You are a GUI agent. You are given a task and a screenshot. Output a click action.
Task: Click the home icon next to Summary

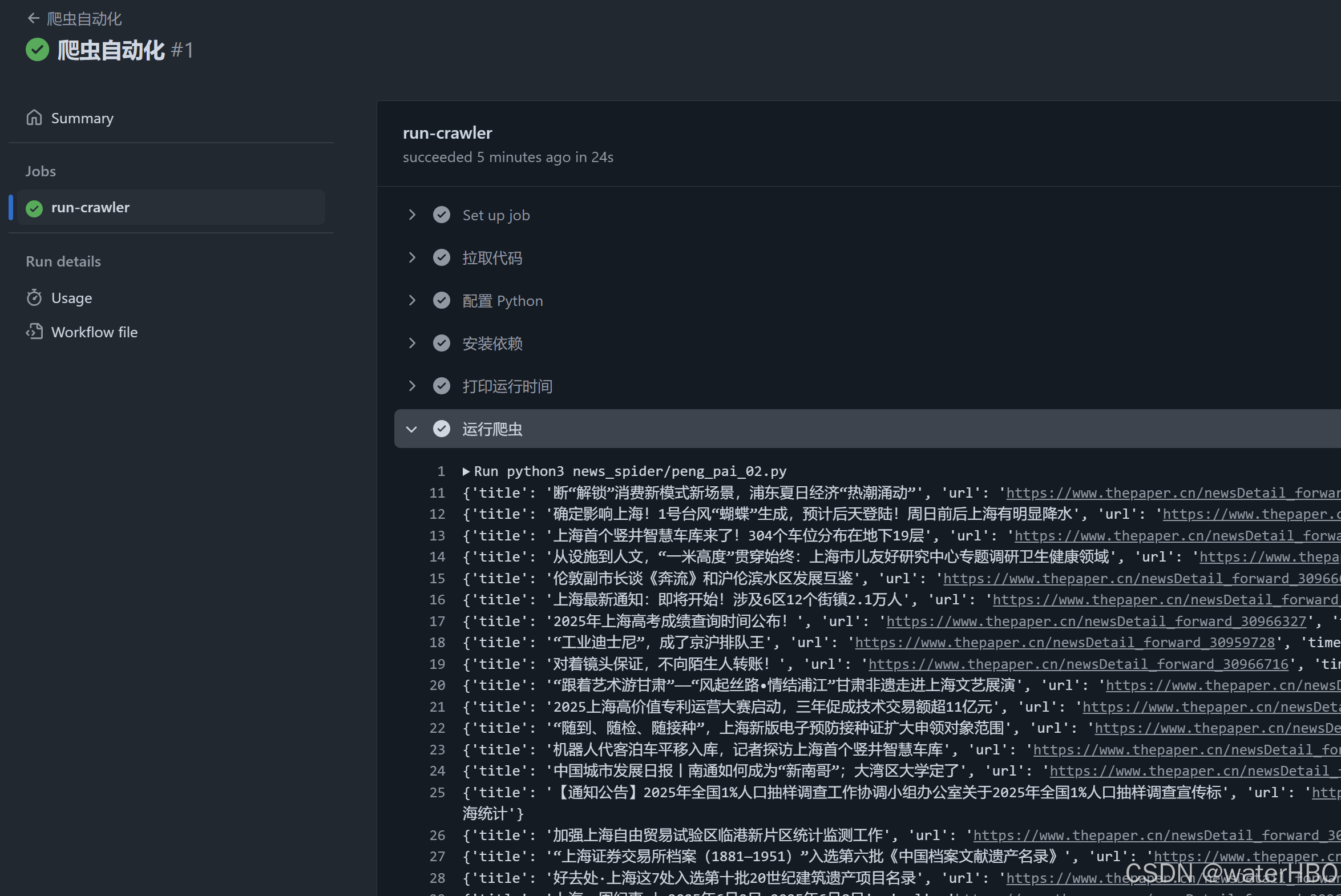pos(34,118)
